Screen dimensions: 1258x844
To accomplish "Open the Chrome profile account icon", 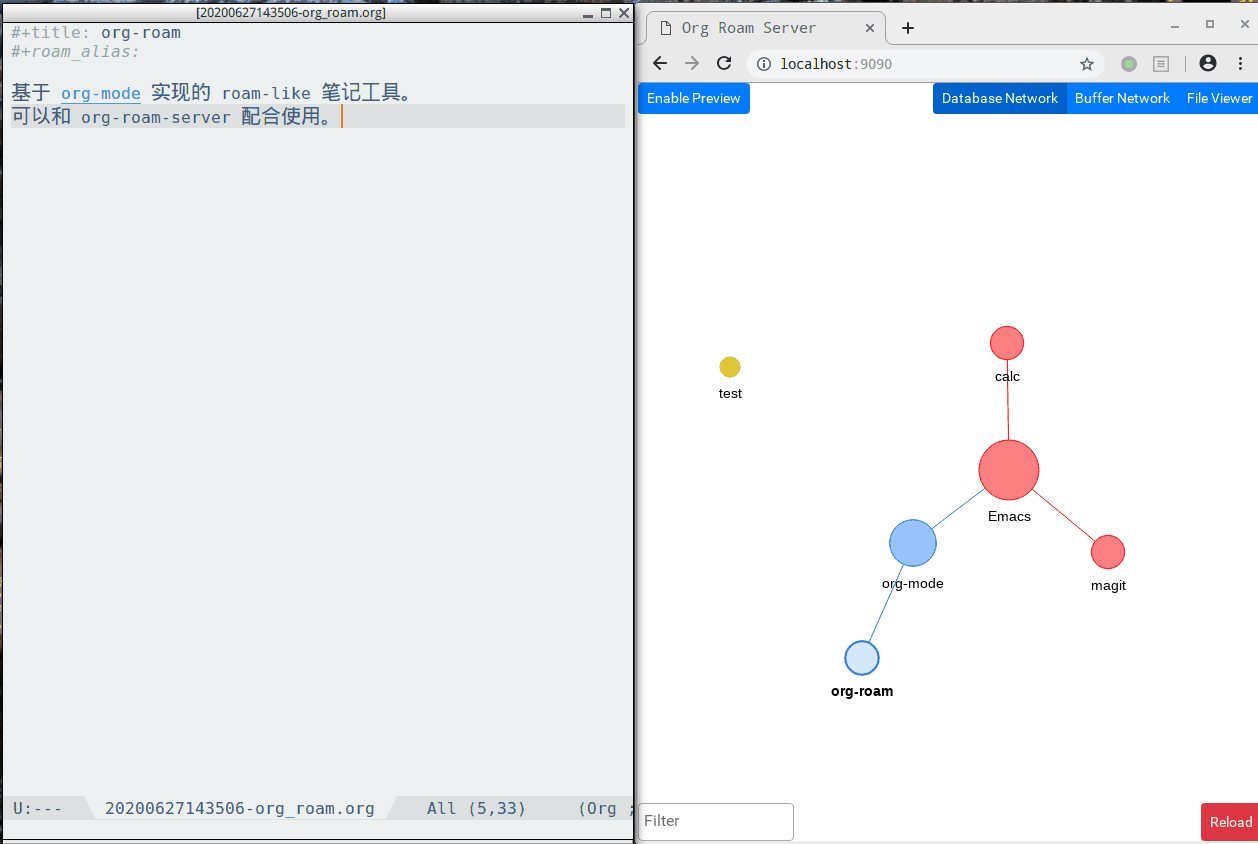I will tap(1208, 64).
